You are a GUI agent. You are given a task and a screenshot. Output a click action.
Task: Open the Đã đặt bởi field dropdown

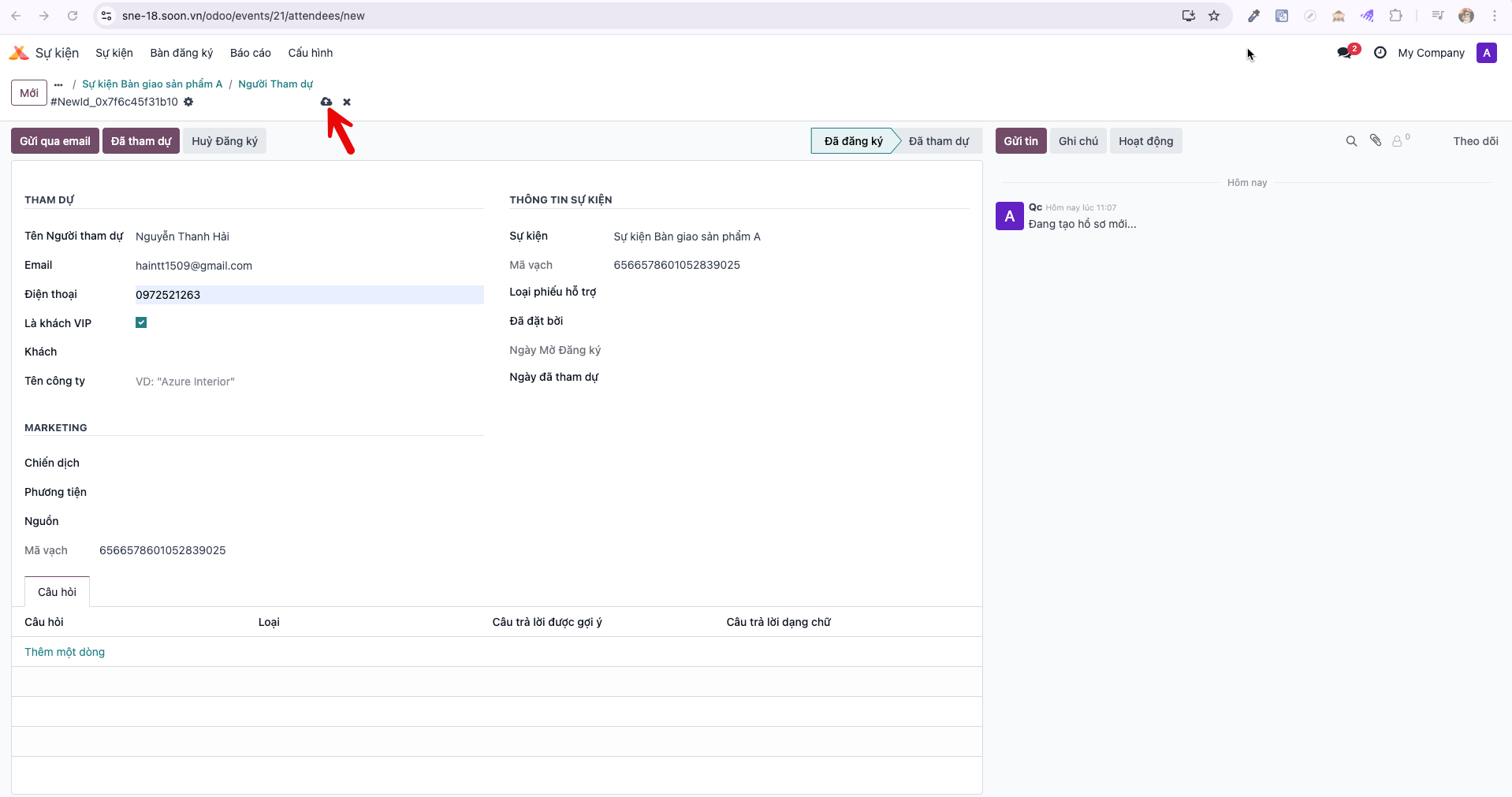[x=791, y=321]
